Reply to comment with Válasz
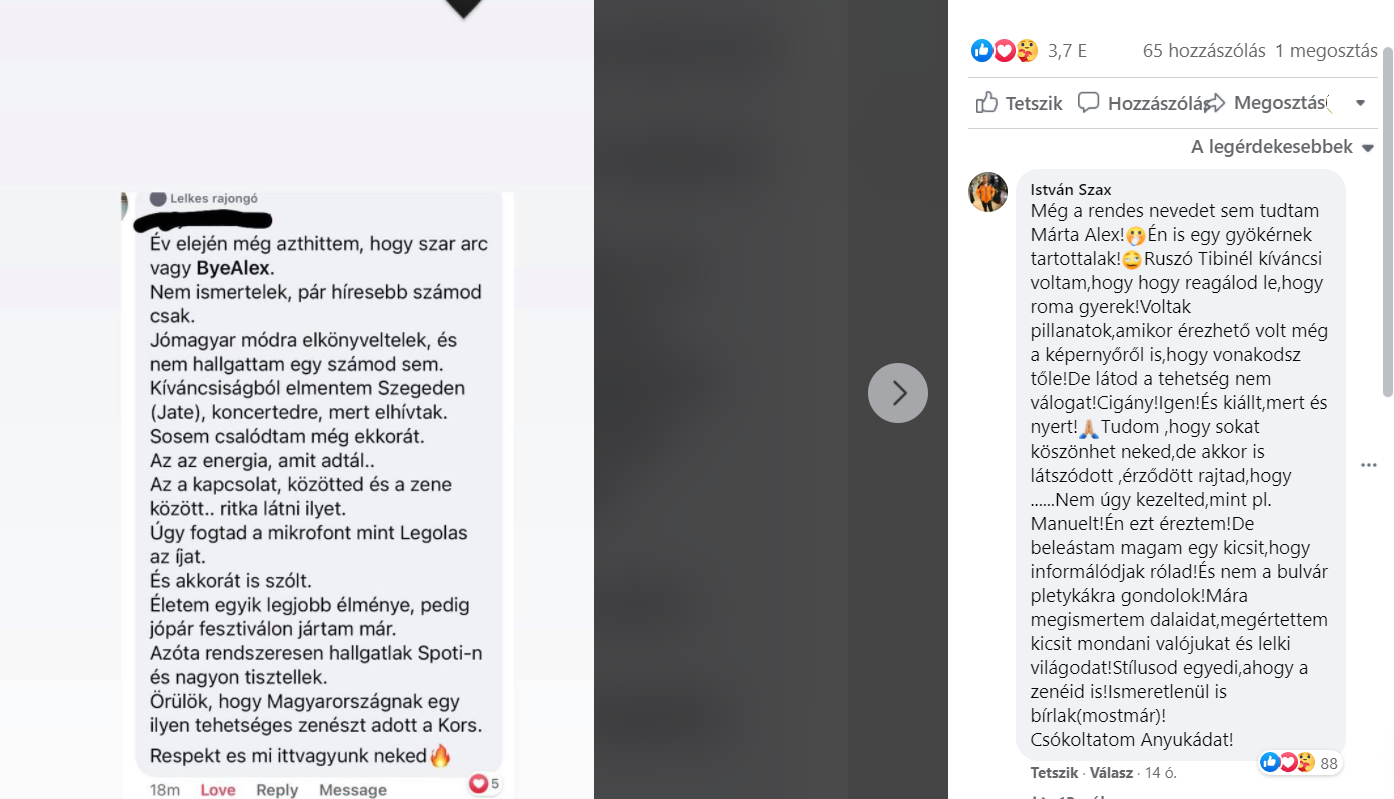Image resolution: width=1394 pixels, height=799 pixels. (1111, 773)
